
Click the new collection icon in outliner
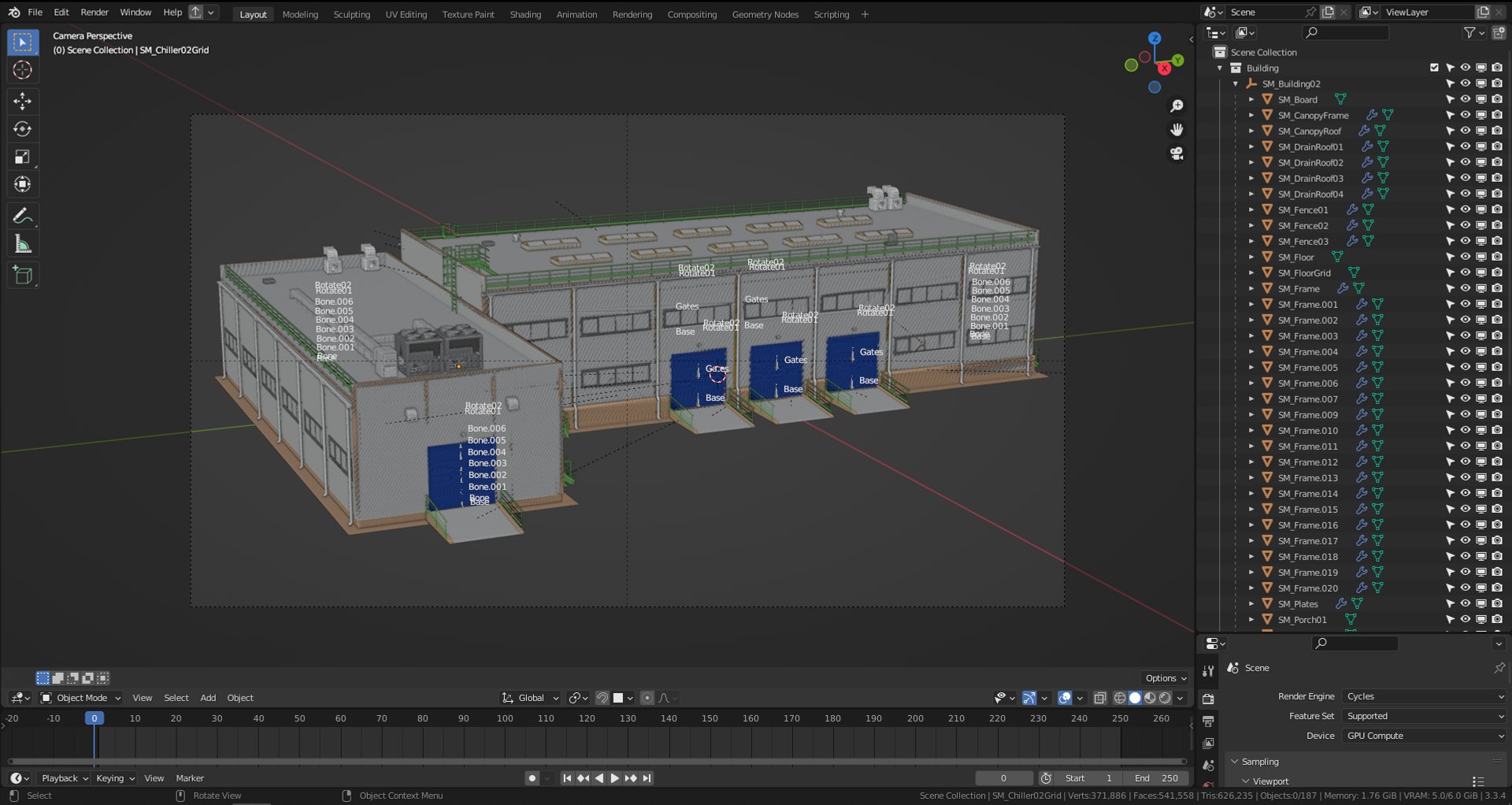1499,32
